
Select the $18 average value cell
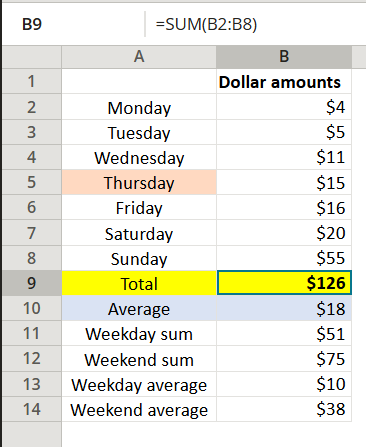click(284, 308)
